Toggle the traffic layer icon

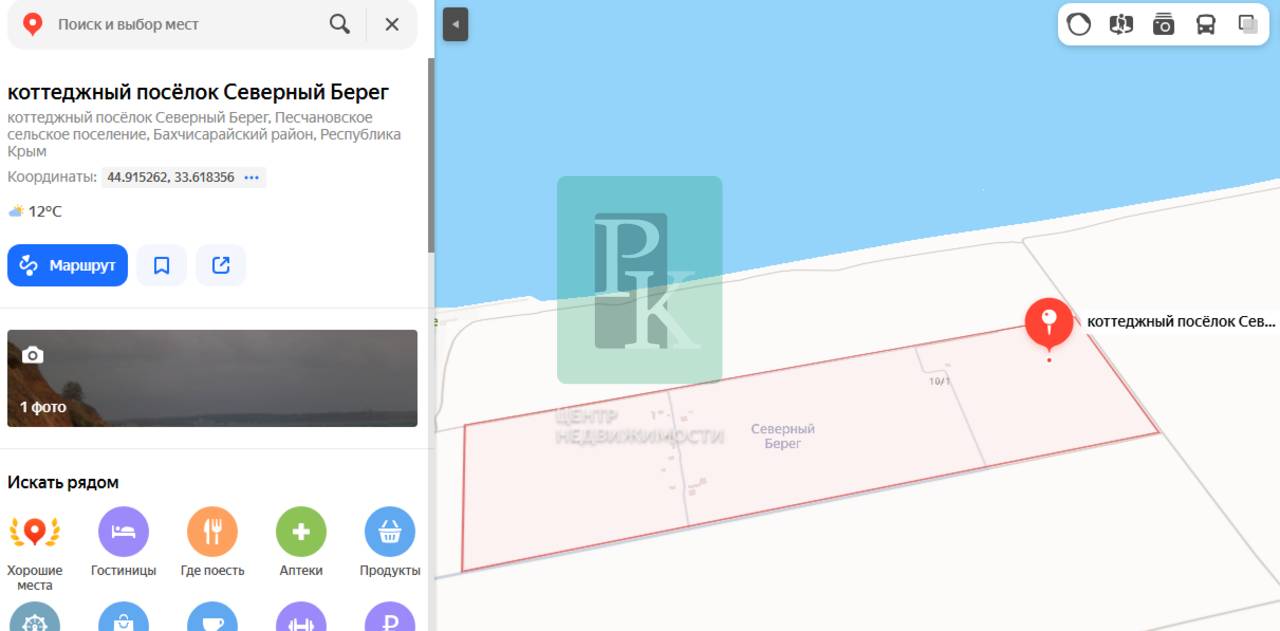(x=1079, y=24)
